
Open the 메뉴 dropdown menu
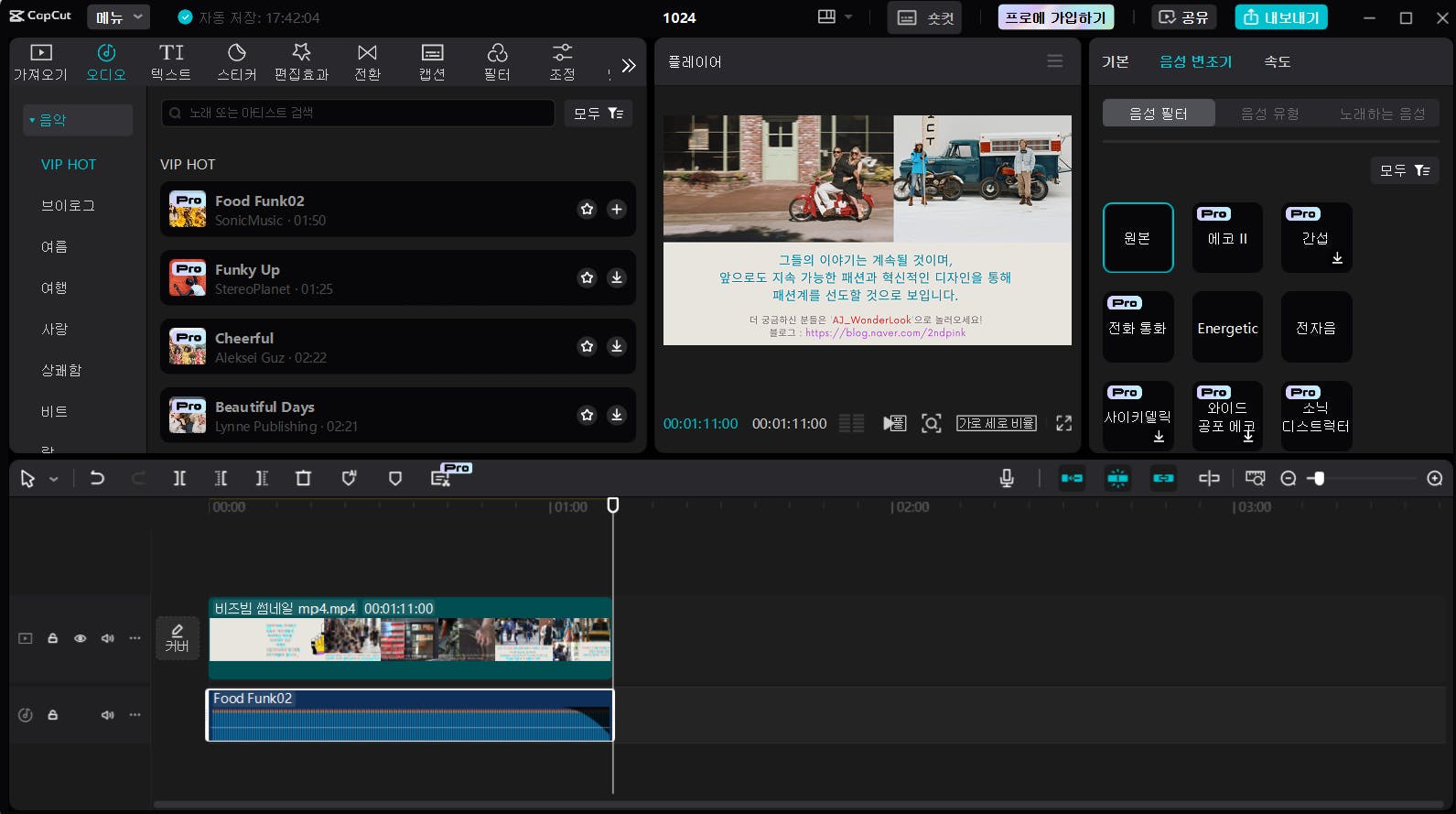pos(118,17)
